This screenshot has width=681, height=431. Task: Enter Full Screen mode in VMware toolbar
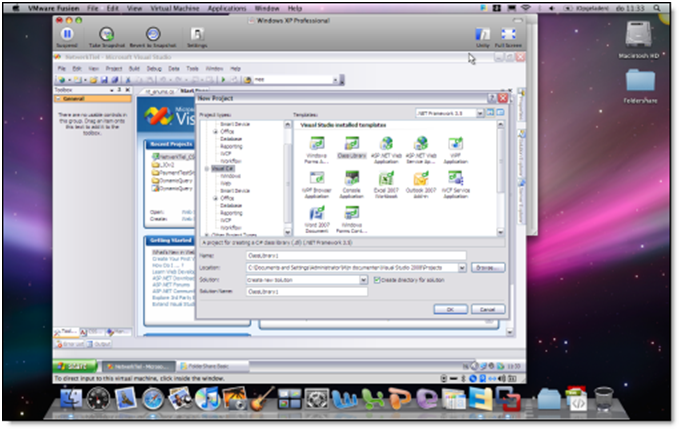point(508,34)
